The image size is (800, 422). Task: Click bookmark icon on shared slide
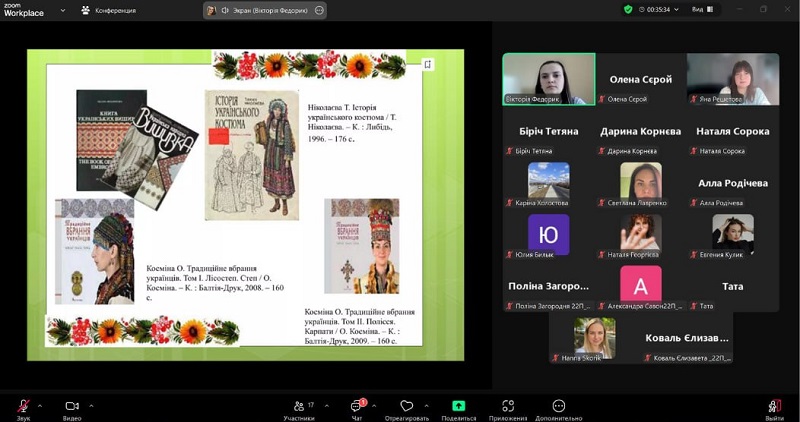point(428,64)
